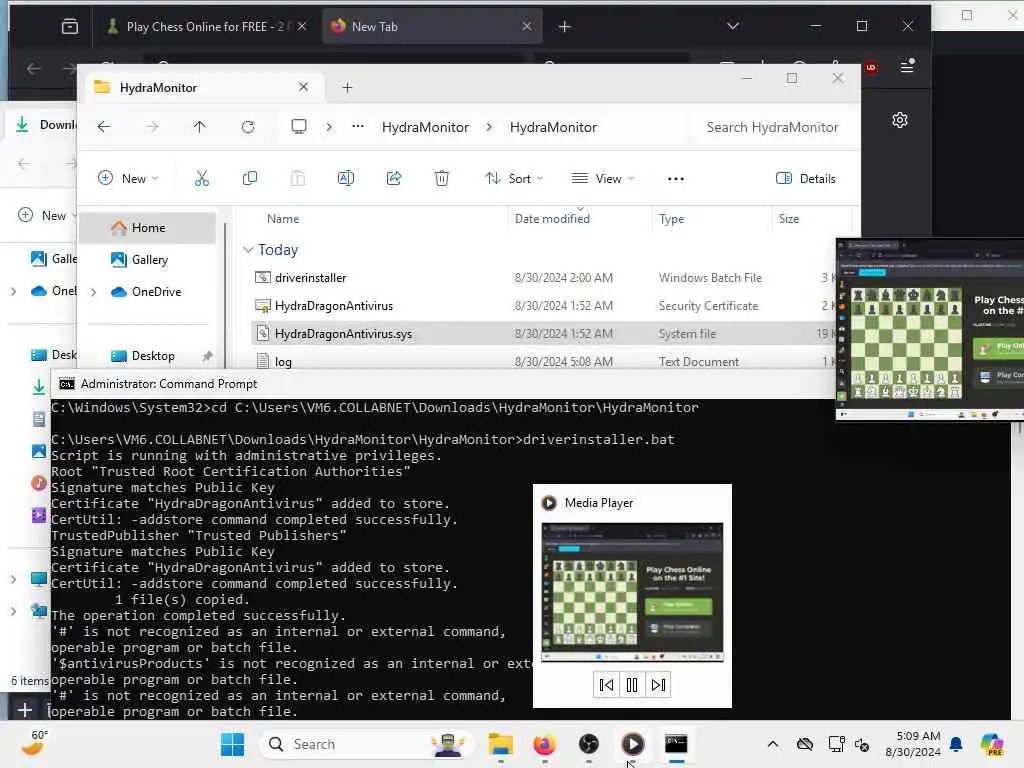Viewport: 1024px width, 768px height.
Task: Go back with Explorer left arrow
Action: (x=104, y=127)
